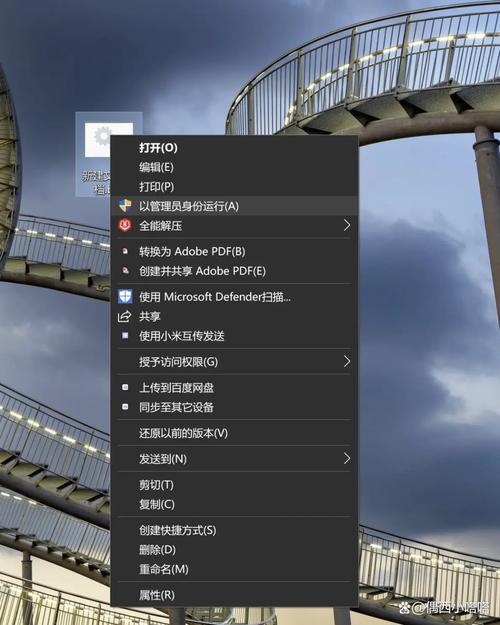Screen dimensions: 500x625
Task: Choose 编辑(E) from the context menu
Action: 234,167
